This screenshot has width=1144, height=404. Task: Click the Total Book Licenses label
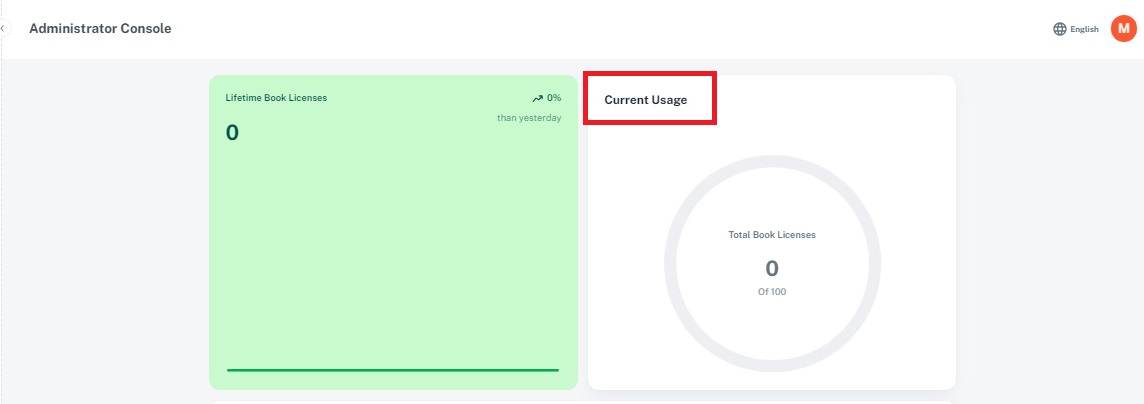pos(772,235)
